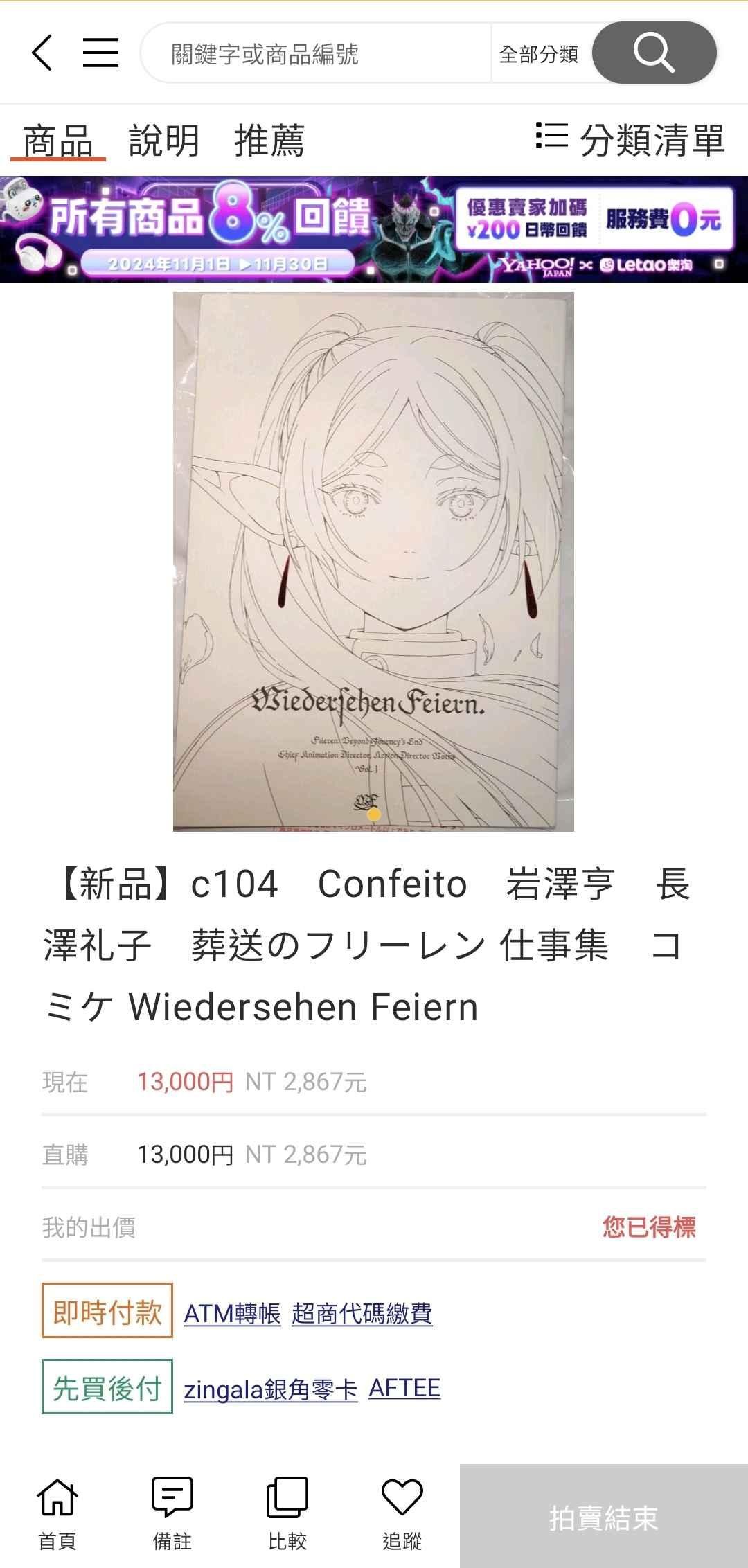Open the ATM轉帳 link

(232, 1313)
